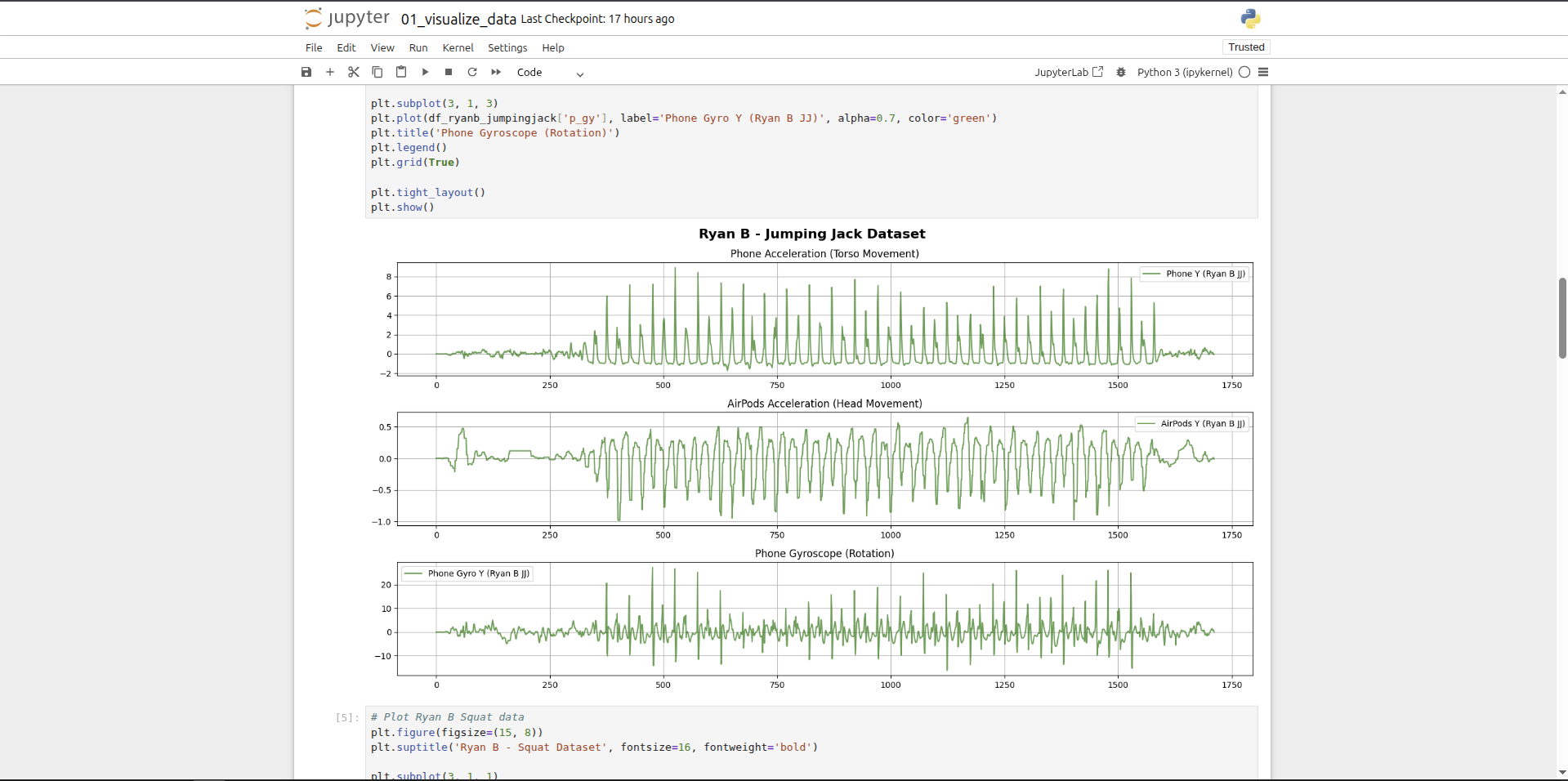The height and width of the screenshot is (781, 1568).
Task: Interrupt the kernel with the stop icon
Action: coord(449,72)
